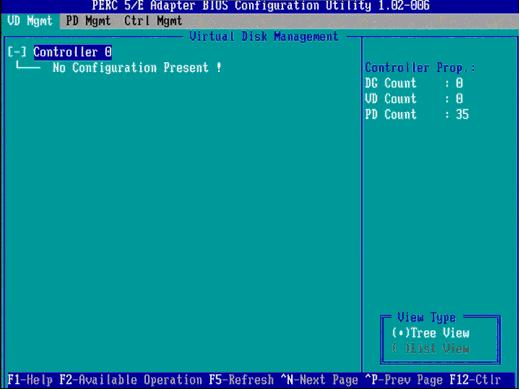This screenshot has height=390, width=520.
Task: Click the View Type group label
Action: point(426,317)
